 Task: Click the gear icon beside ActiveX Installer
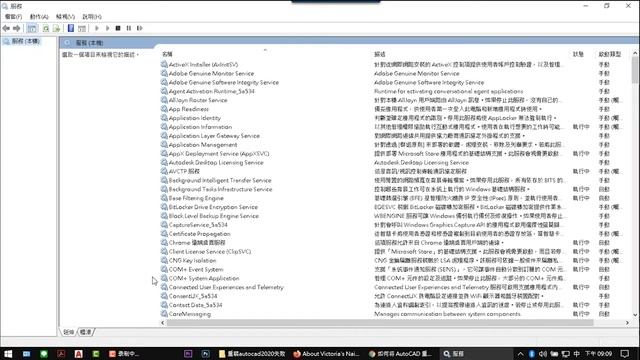pos(164,64)
